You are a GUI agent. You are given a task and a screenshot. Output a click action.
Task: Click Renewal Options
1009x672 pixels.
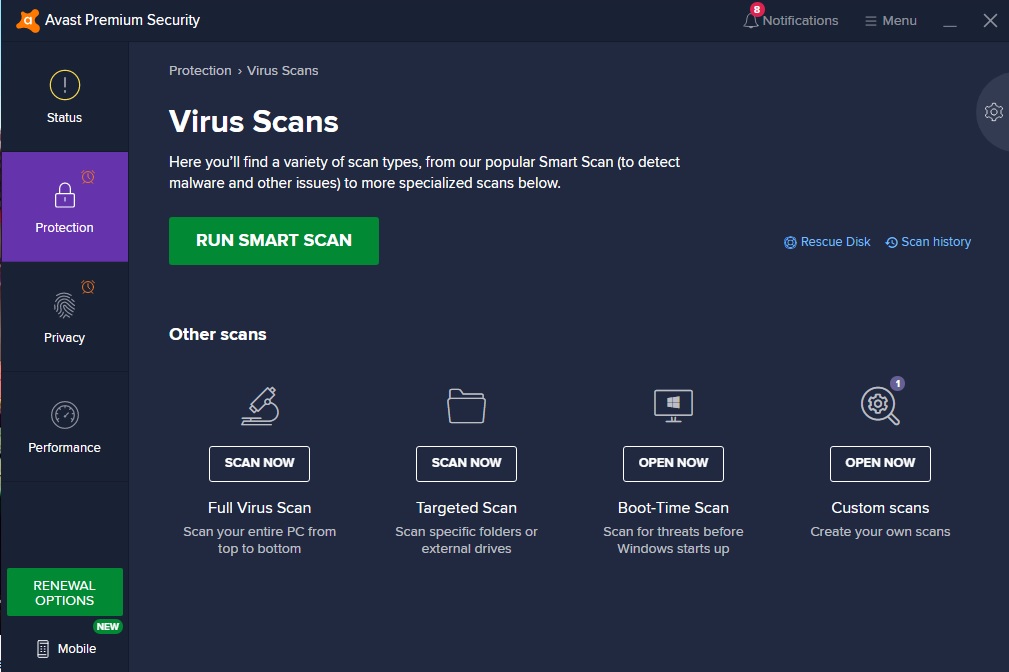click(x=64, y=591)
